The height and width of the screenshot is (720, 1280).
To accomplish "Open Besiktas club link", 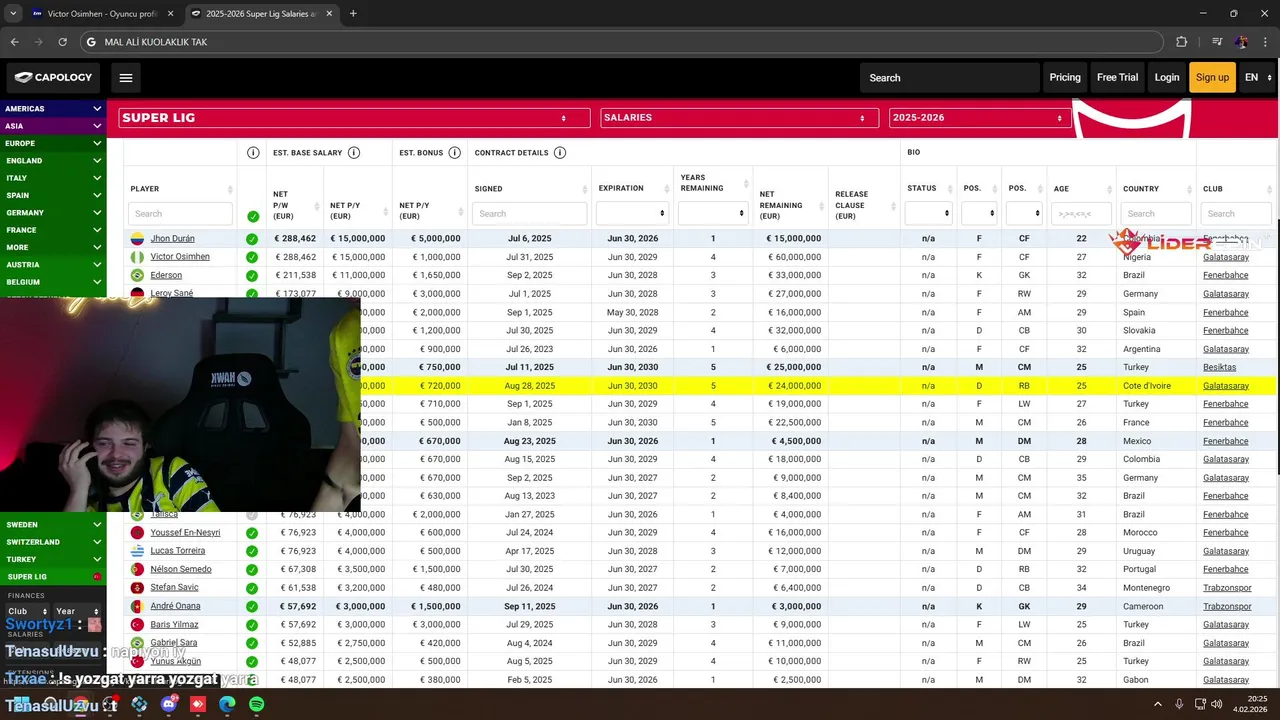I will [1219, 367].
